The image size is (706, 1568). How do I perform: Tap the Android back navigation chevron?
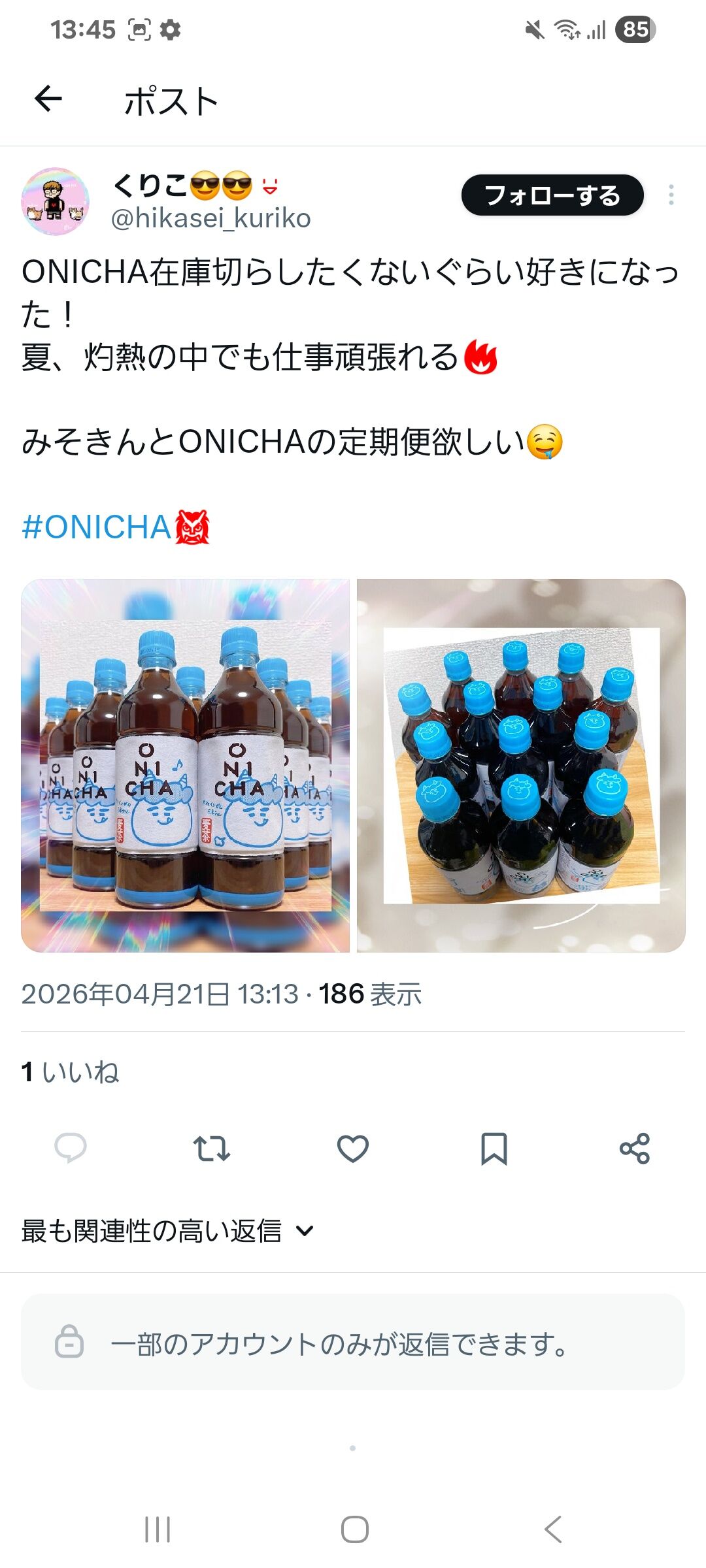coord(553,1529)
